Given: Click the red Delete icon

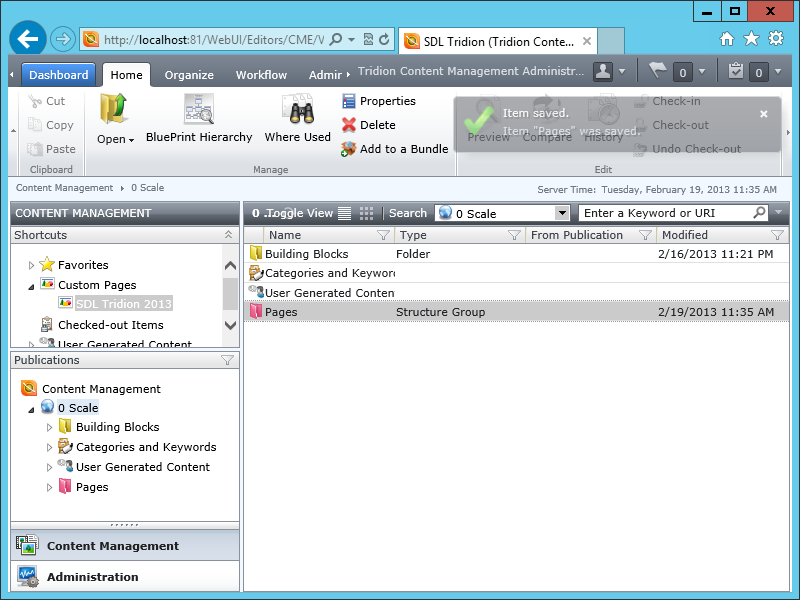Looking at the screenshot, I should [349, 125].
